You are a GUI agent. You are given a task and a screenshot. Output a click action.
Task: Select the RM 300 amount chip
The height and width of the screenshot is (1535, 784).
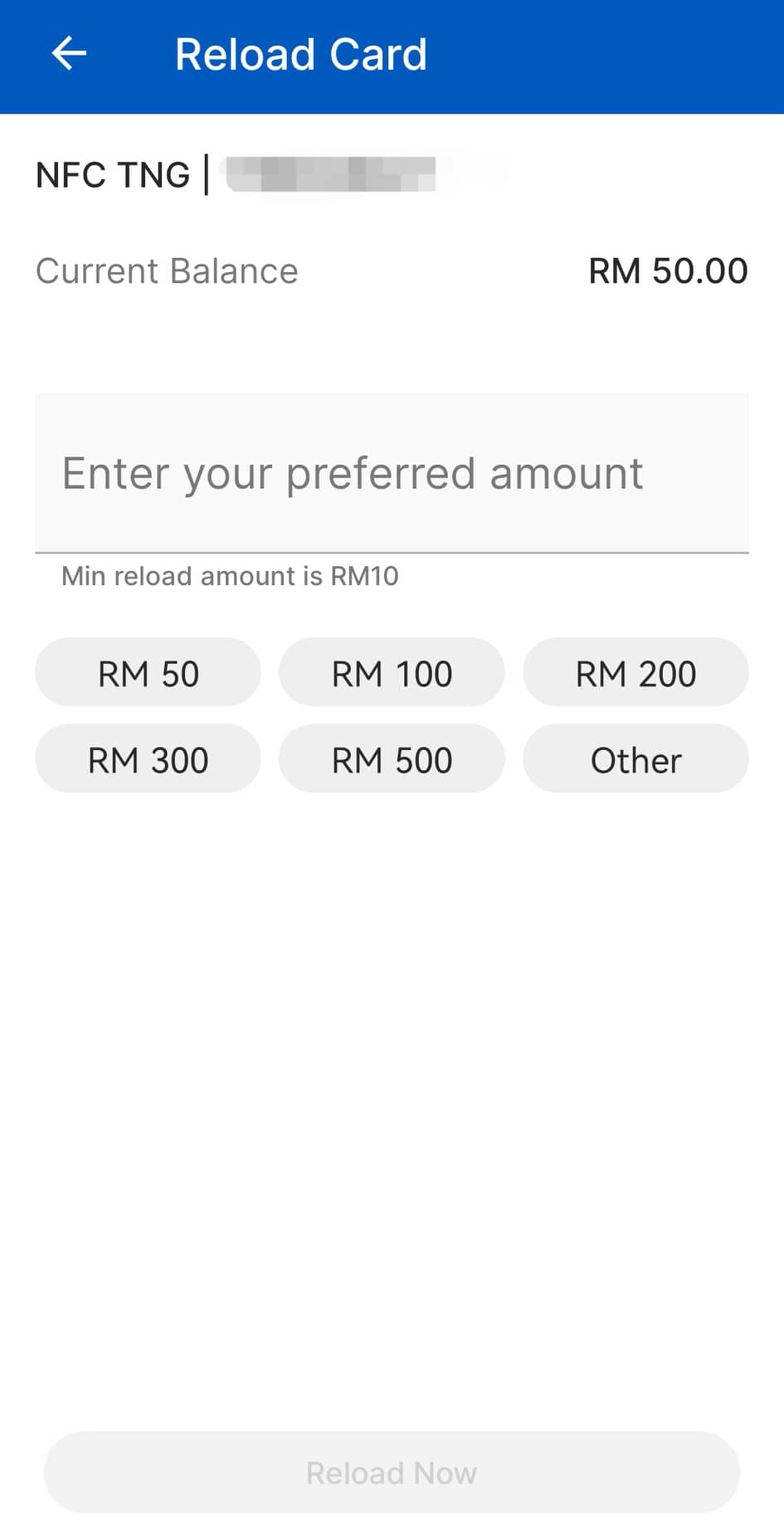[x=148, y=759]
